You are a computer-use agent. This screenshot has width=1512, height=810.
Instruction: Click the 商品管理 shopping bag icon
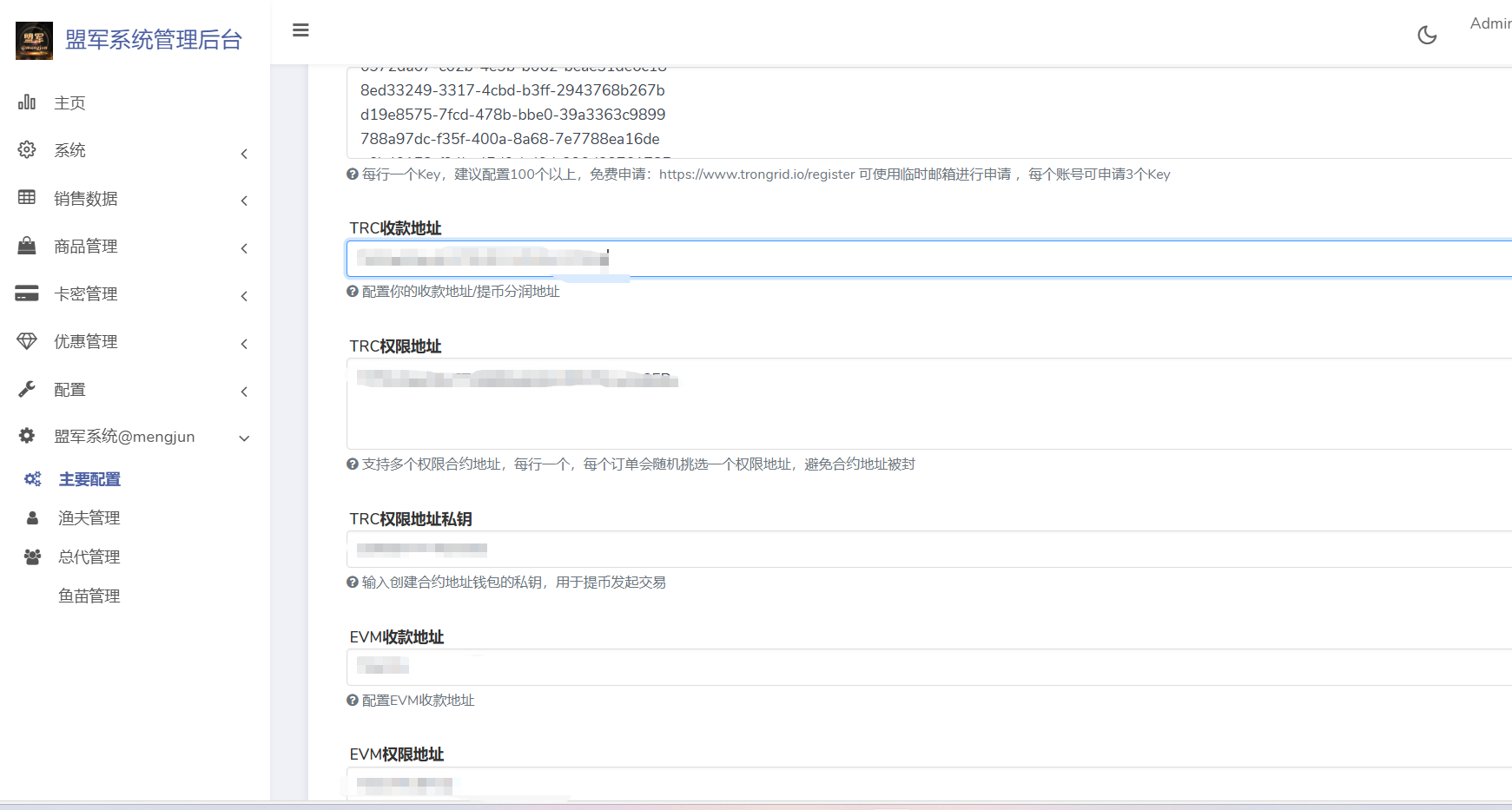coord(27,246)
